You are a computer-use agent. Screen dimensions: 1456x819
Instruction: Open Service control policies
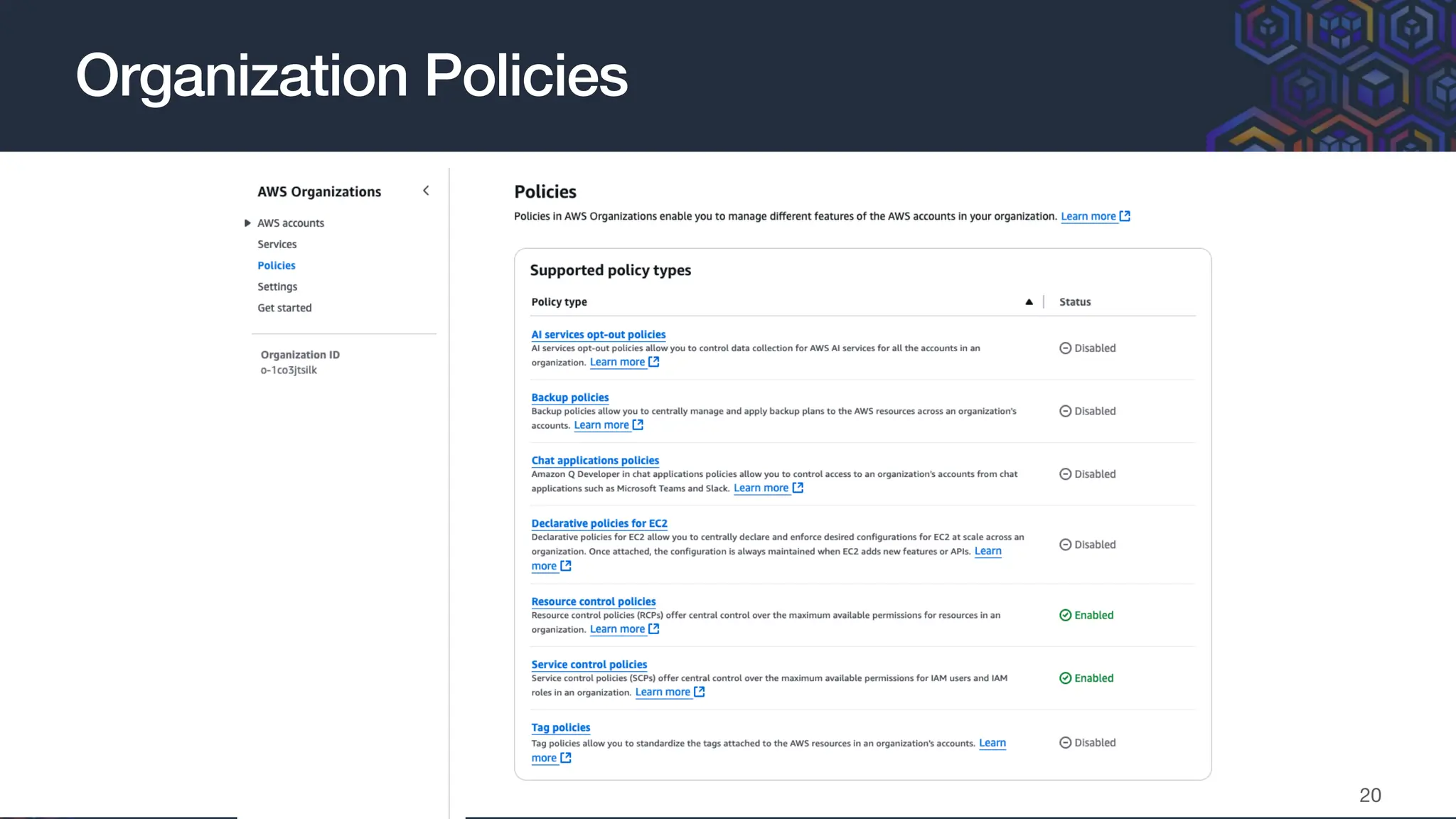click(x=589, y=665)
